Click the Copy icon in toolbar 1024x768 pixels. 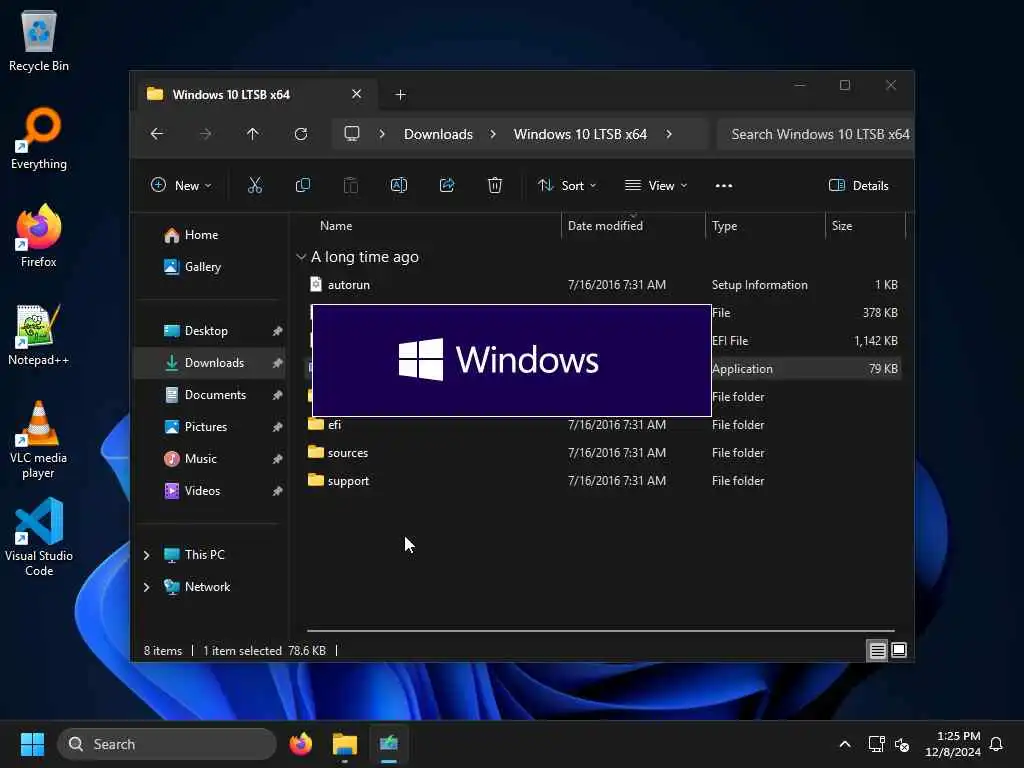click(303, 185)
